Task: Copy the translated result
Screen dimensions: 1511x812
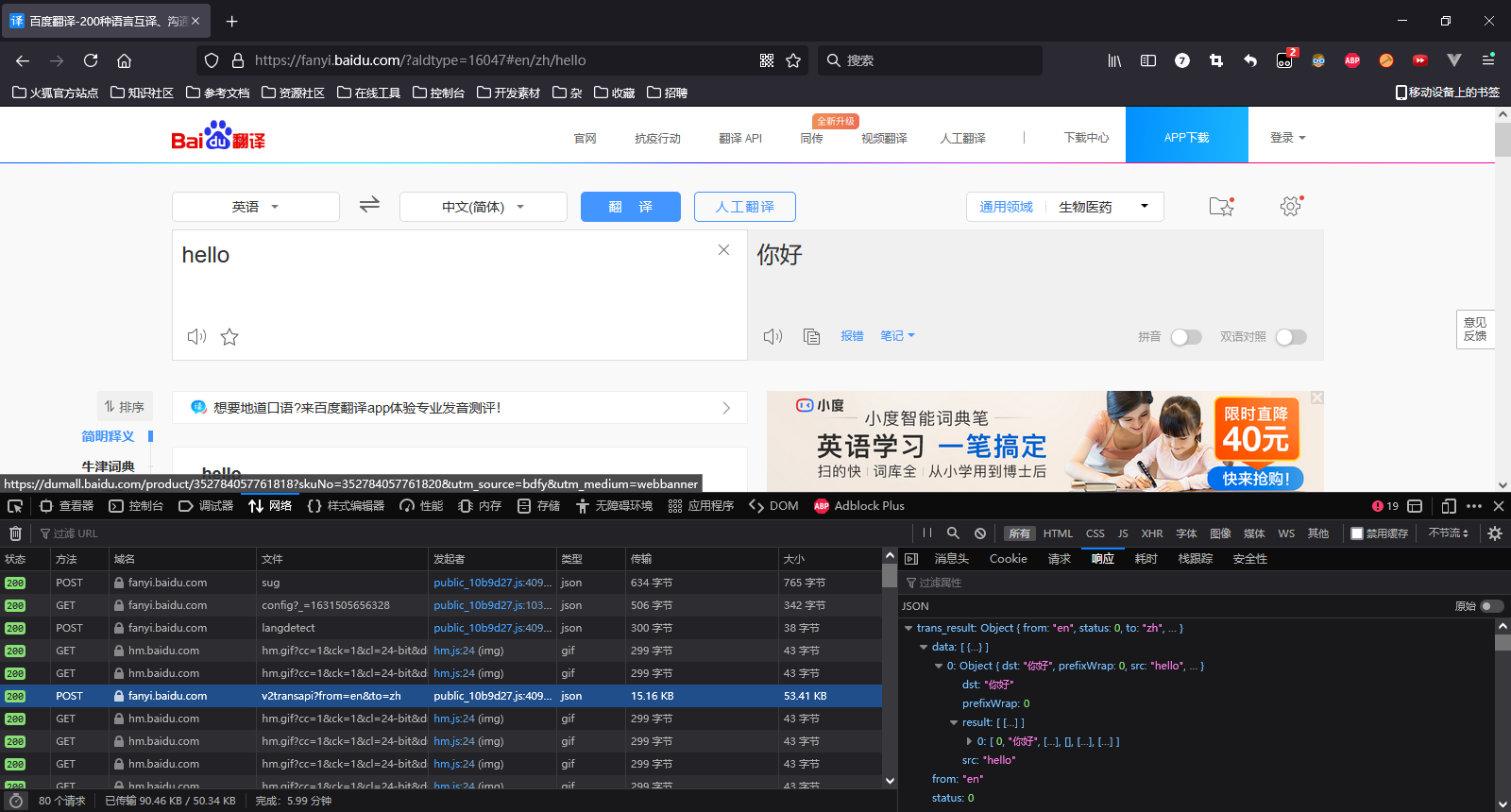Action: 811,336
